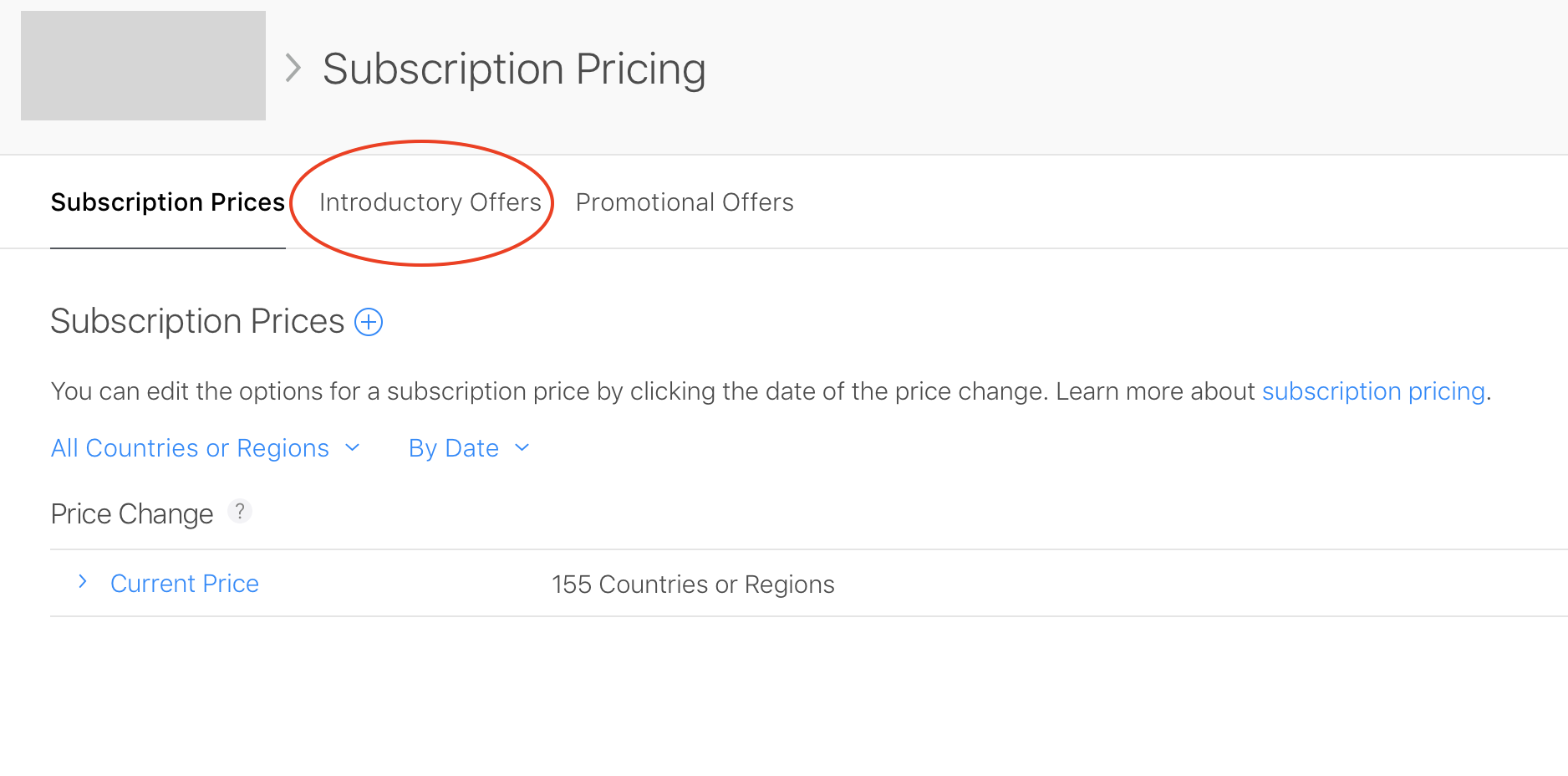Click the breadcrumb arrow before Subscription Pricing
The image size is (1568, 776).
pyautogui.click(x=293, y=68)
